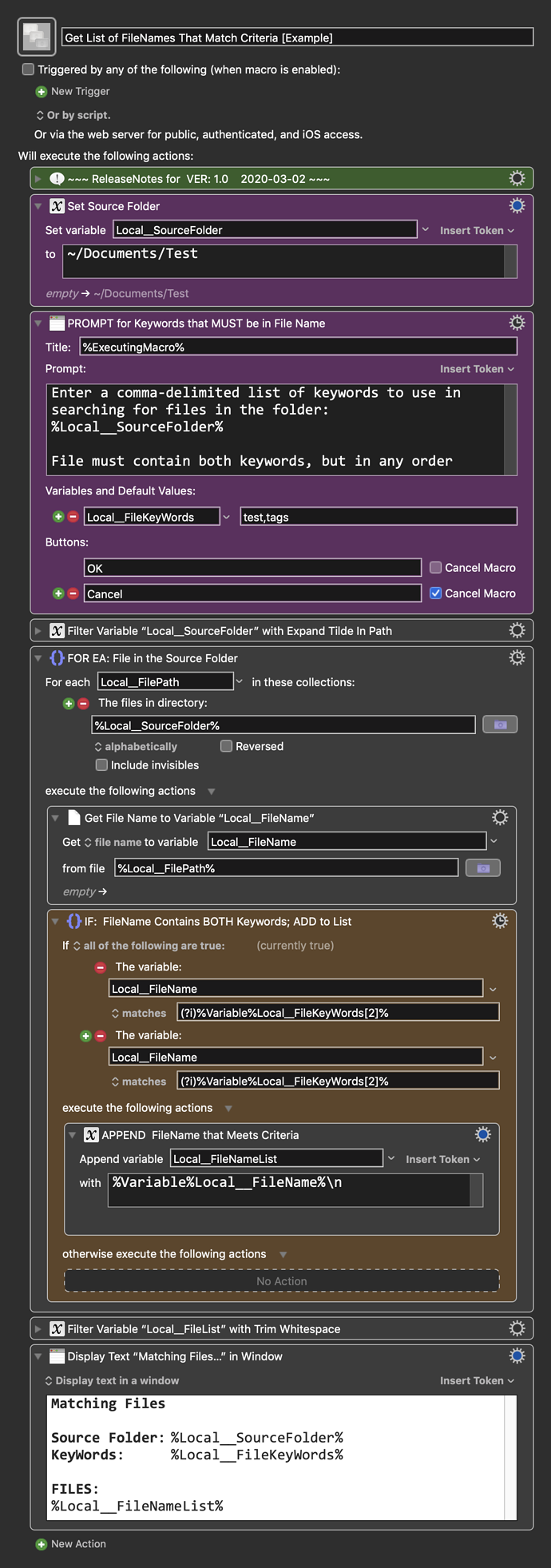The height and width of the screenshot is (1568, 551).
Task: Add new action with green plus icon
Action: point(42,1544)
